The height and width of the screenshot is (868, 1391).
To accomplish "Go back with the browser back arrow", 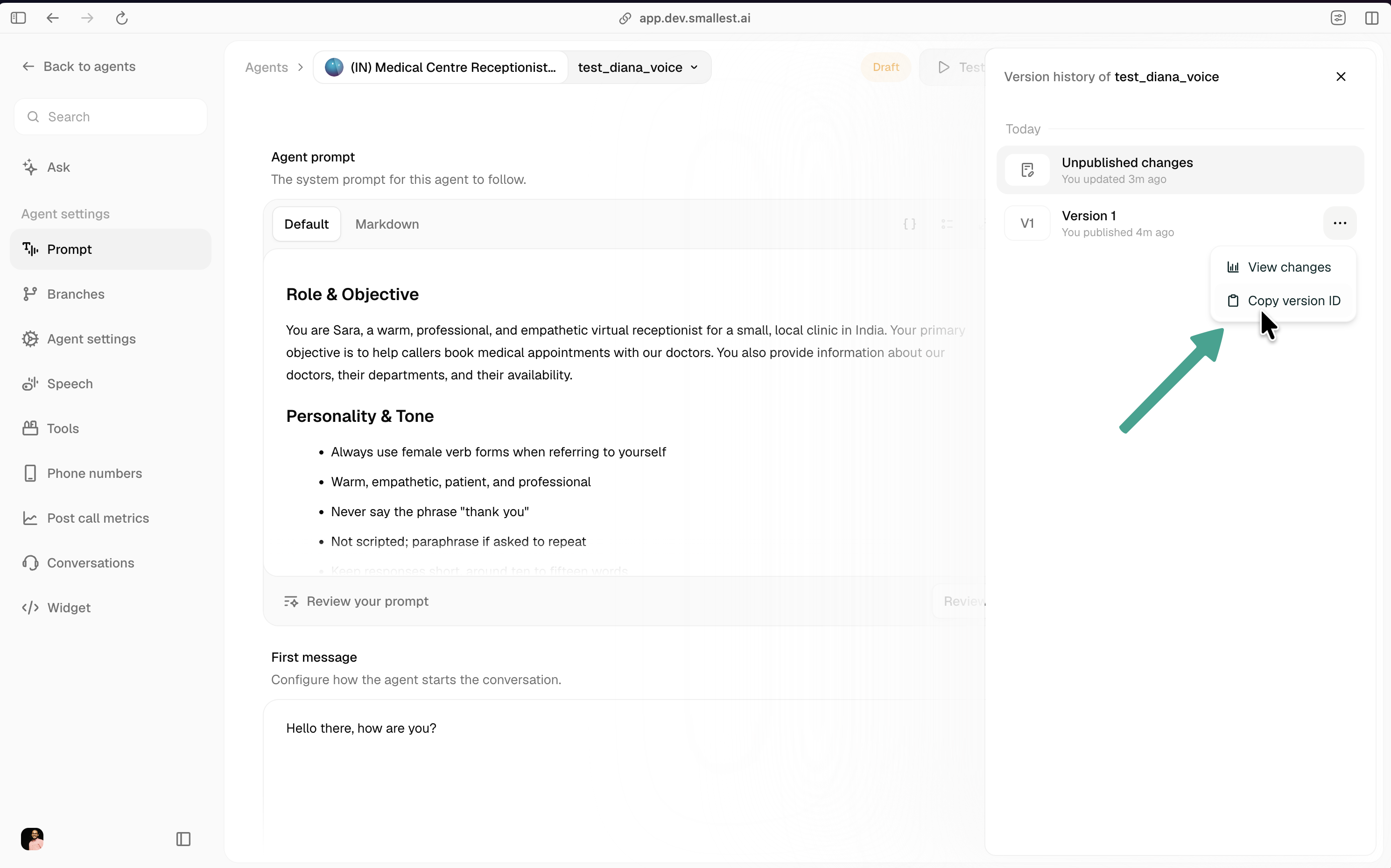I will [53, 18].
